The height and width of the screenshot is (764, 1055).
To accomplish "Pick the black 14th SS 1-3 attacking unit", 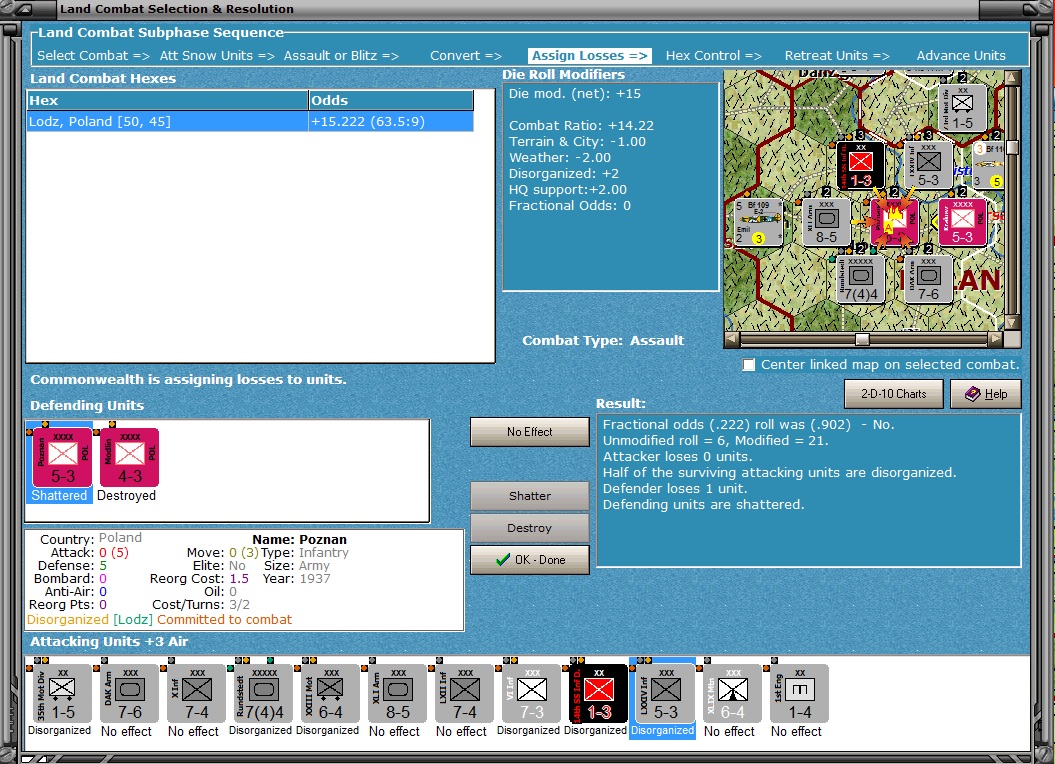I will tap(598, 694).
